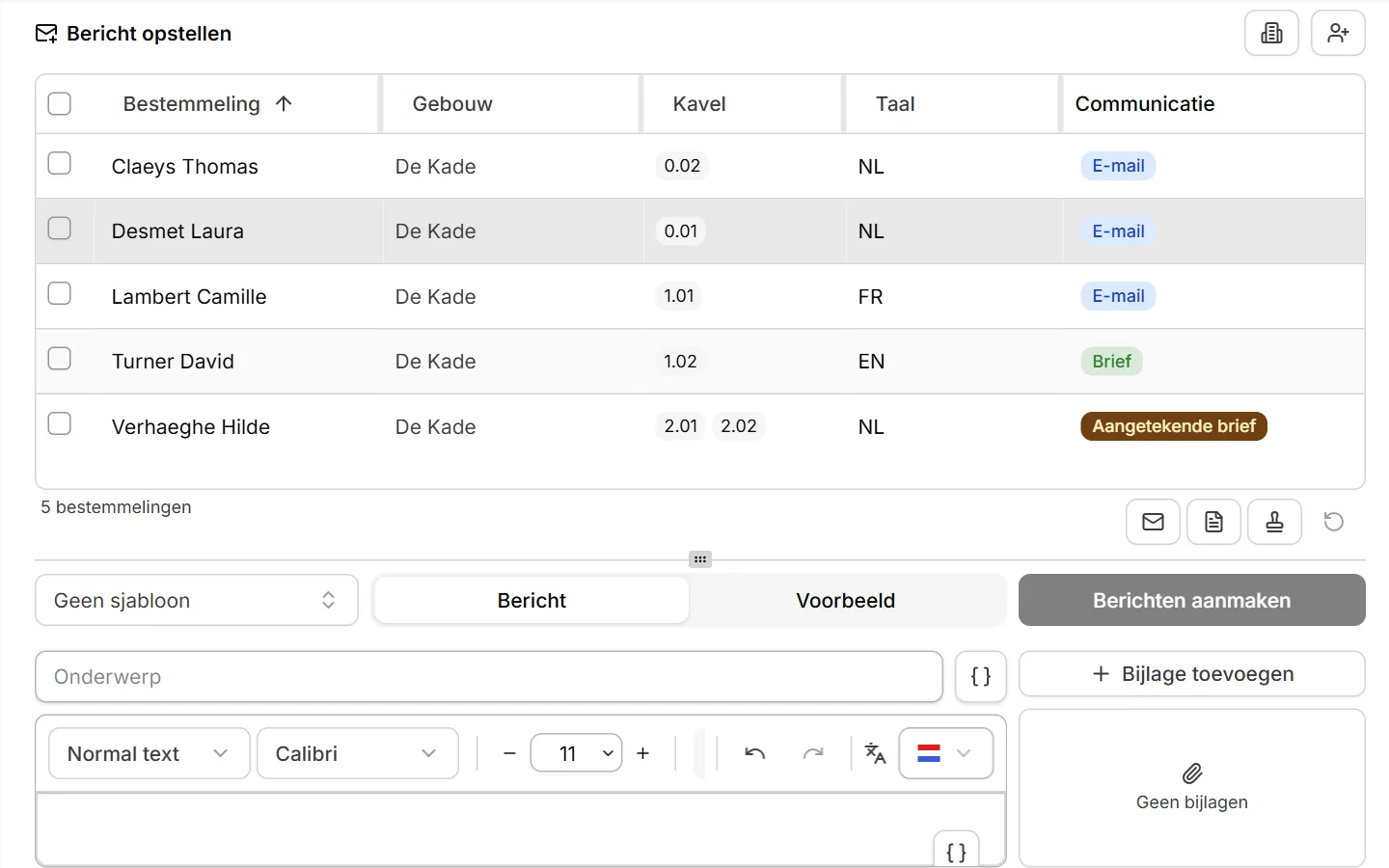Redo the edit in editor toolbar
The image size is (1389, 868).
click(813, 753)
